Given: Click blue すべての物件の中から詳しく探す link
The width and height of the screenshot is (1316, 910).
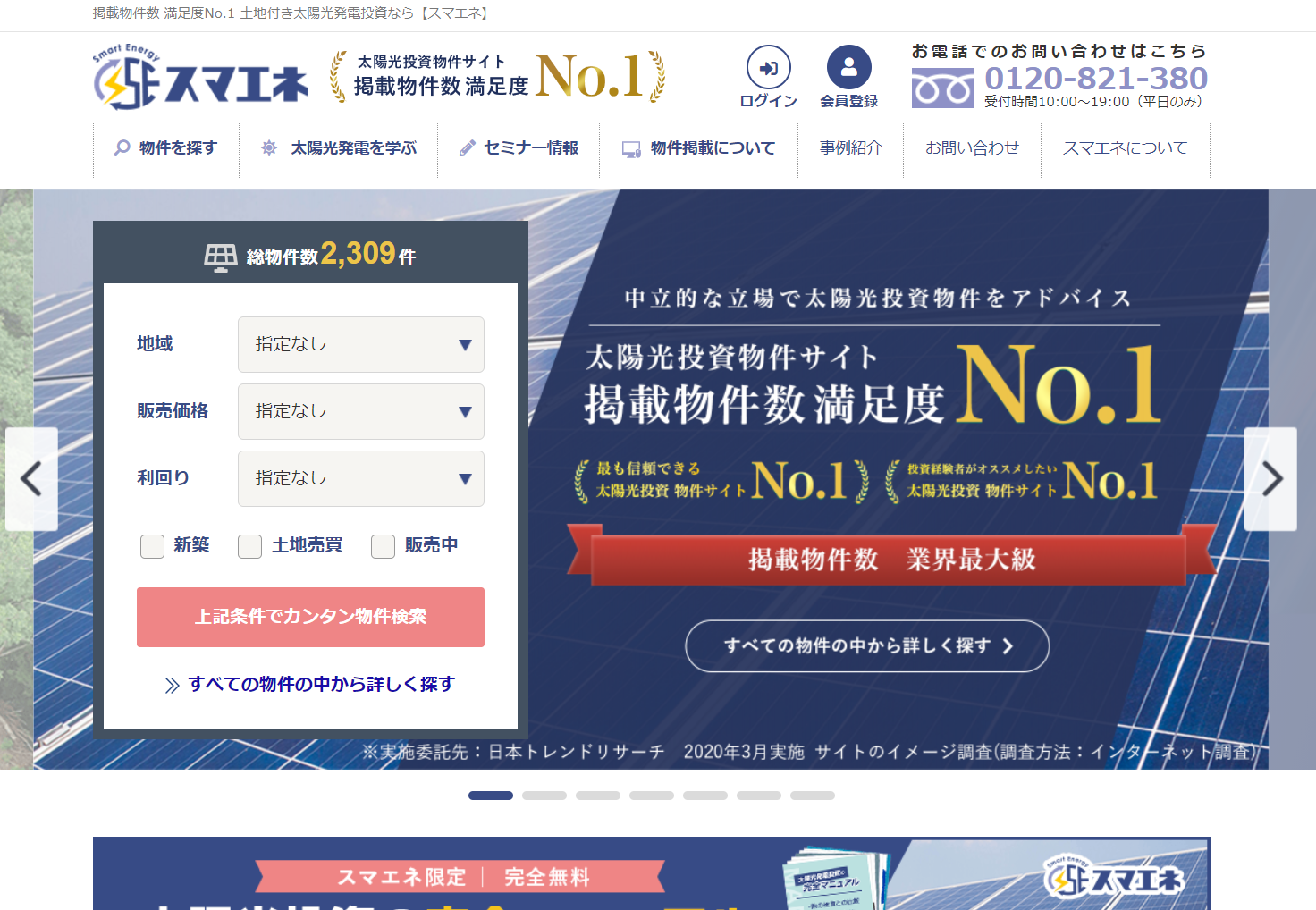Looking at the screenshot, I should pyautogui.click(x=321, y=684).
